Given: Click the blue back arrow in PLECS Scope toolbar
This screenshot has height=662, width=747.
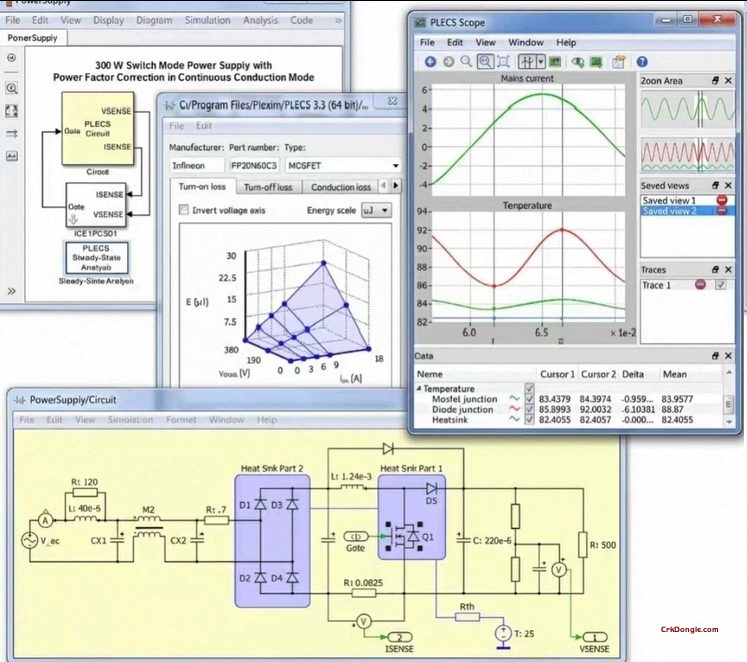Looking at the screenshot, I should [x=430, y=61].
